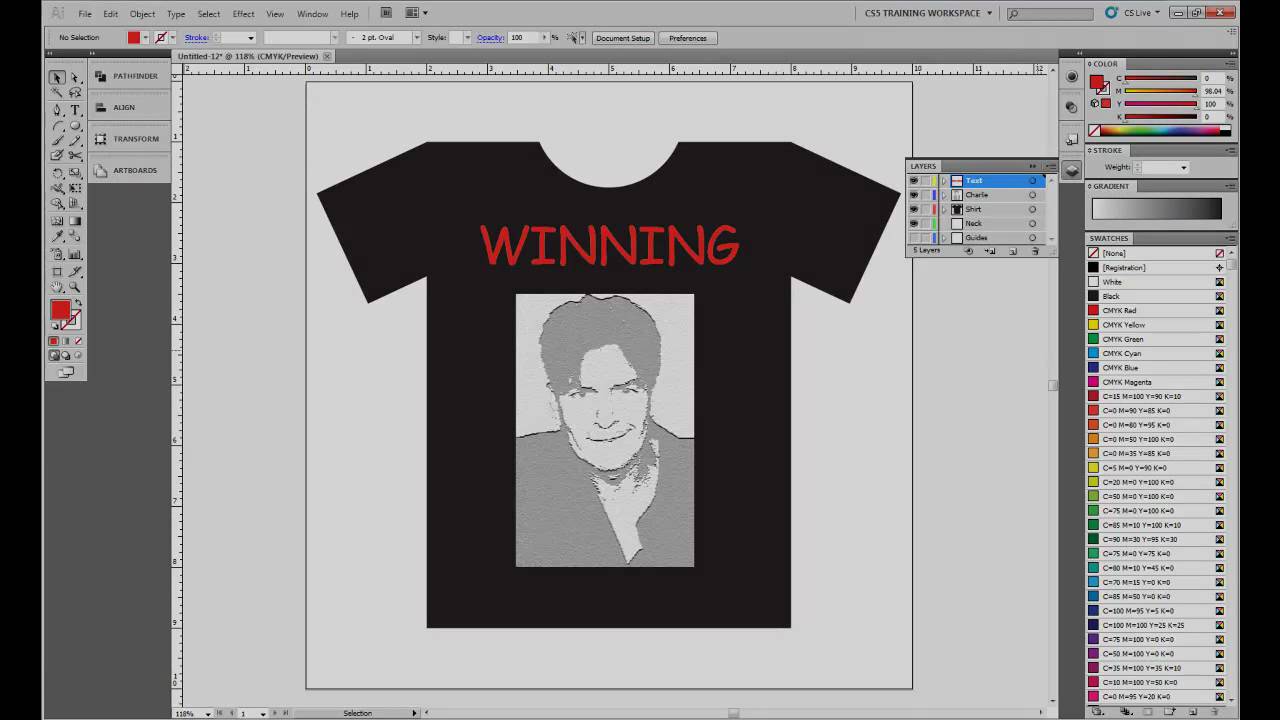Select the Eyedropper tool

pos(57,237)
